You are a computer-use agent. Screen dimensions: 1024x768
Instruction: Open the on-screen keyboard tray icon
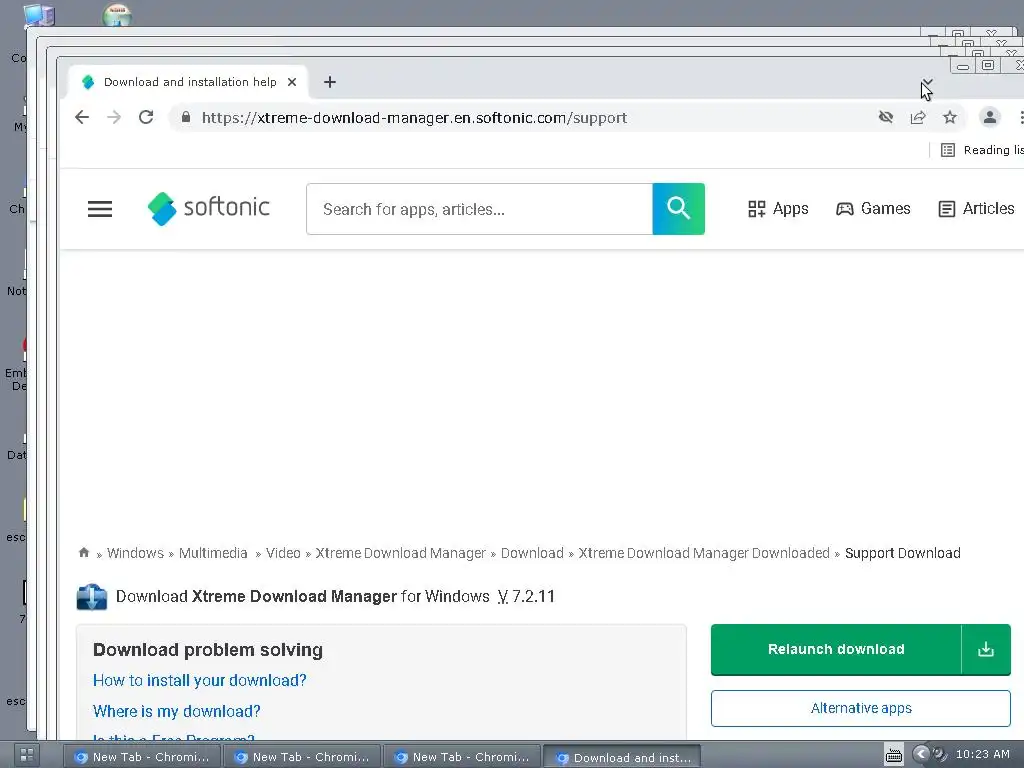point(893,756)
